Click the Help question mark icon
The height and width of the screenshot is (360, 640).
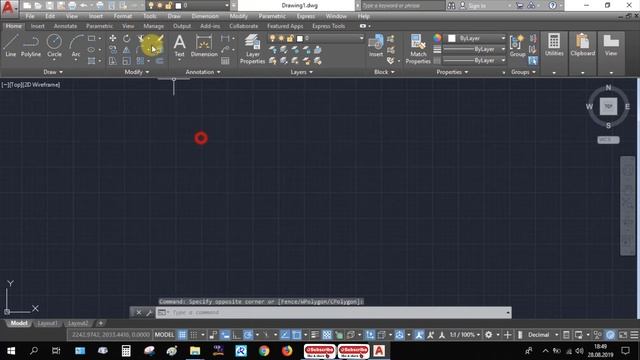coord(552,5)
